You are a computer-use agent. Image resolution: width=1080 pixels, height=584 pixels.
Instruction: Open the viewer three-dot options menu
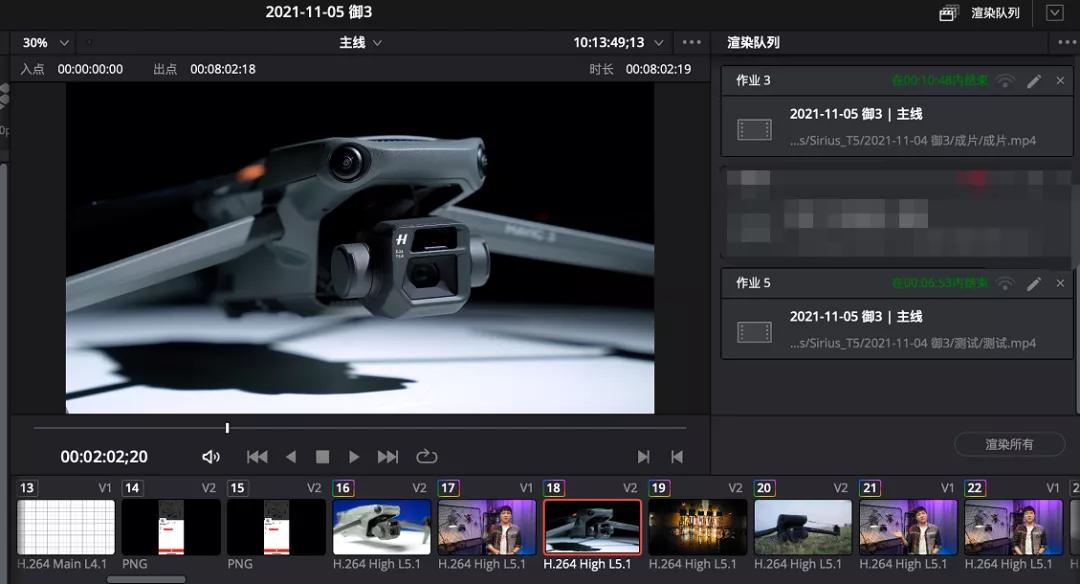click(x=690, y=42)
